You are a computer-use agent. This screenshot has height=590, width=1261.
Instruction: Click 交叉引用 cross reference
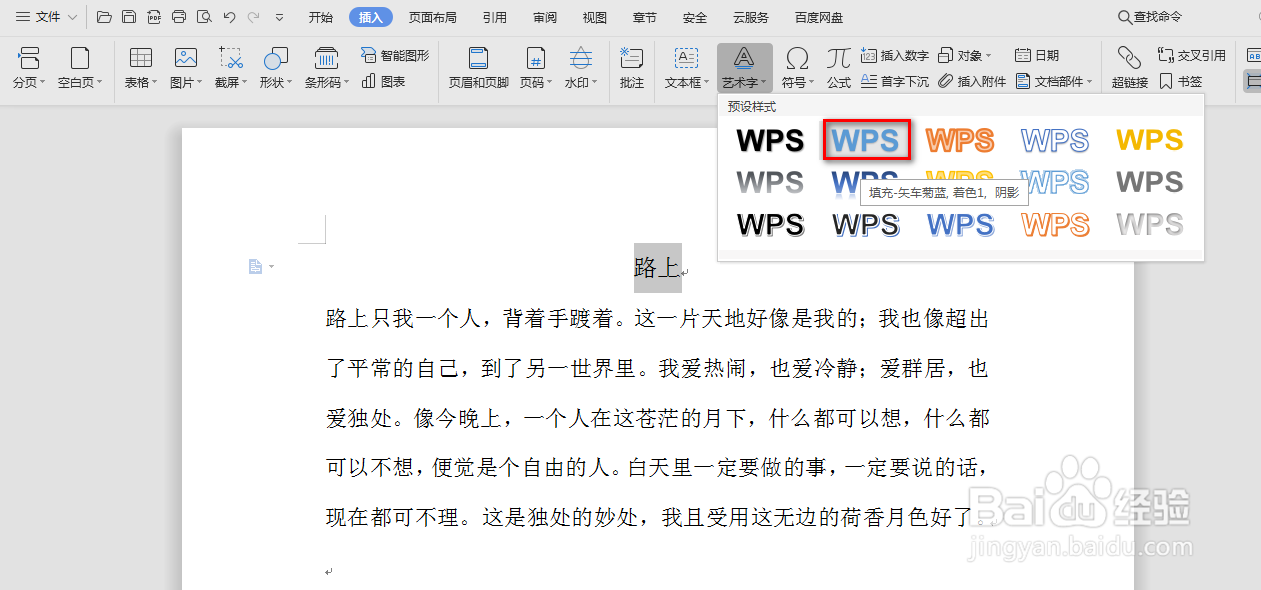pyautogui.click(x=1192, y=56)
